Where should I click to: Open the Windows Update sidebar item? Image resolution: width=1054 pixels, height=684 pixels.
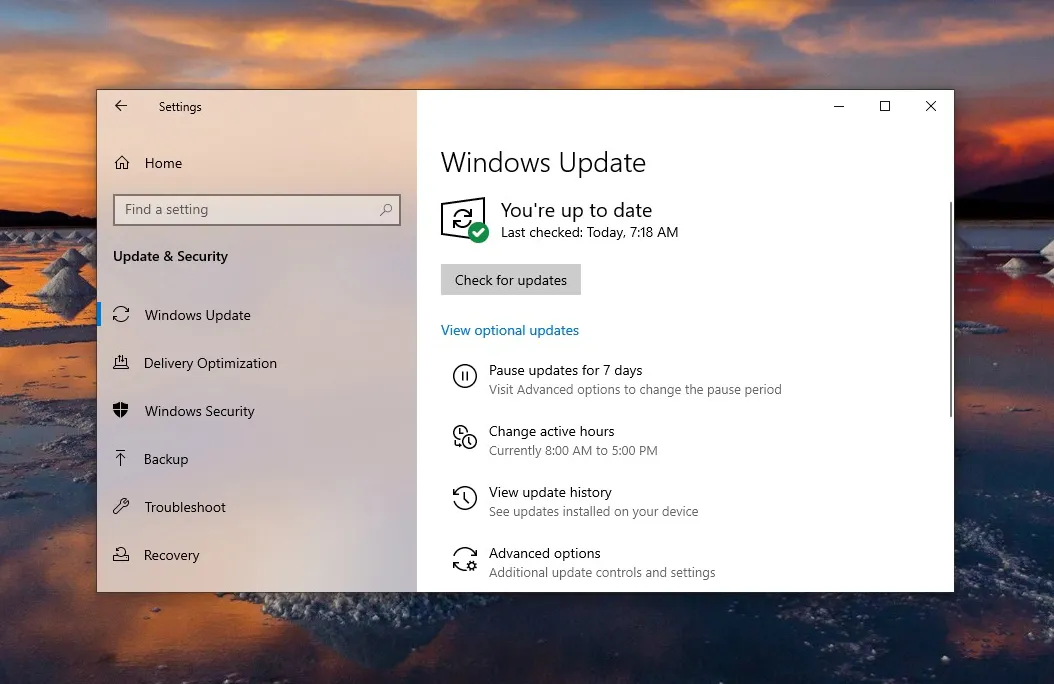coord(197,315)
